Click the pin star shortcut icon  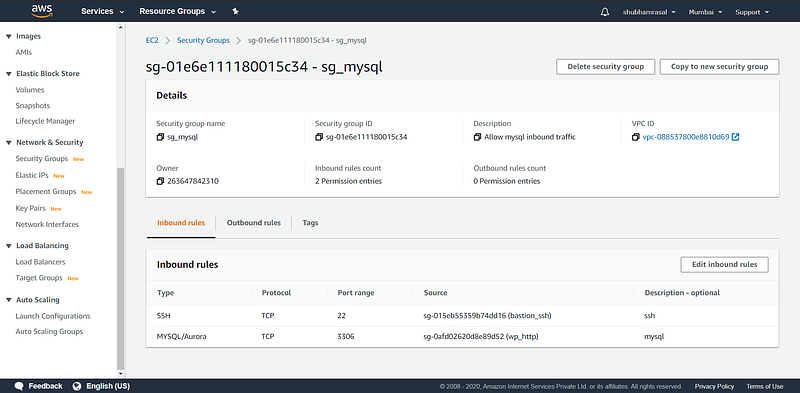pyautogui.click(x=236, y=11)
